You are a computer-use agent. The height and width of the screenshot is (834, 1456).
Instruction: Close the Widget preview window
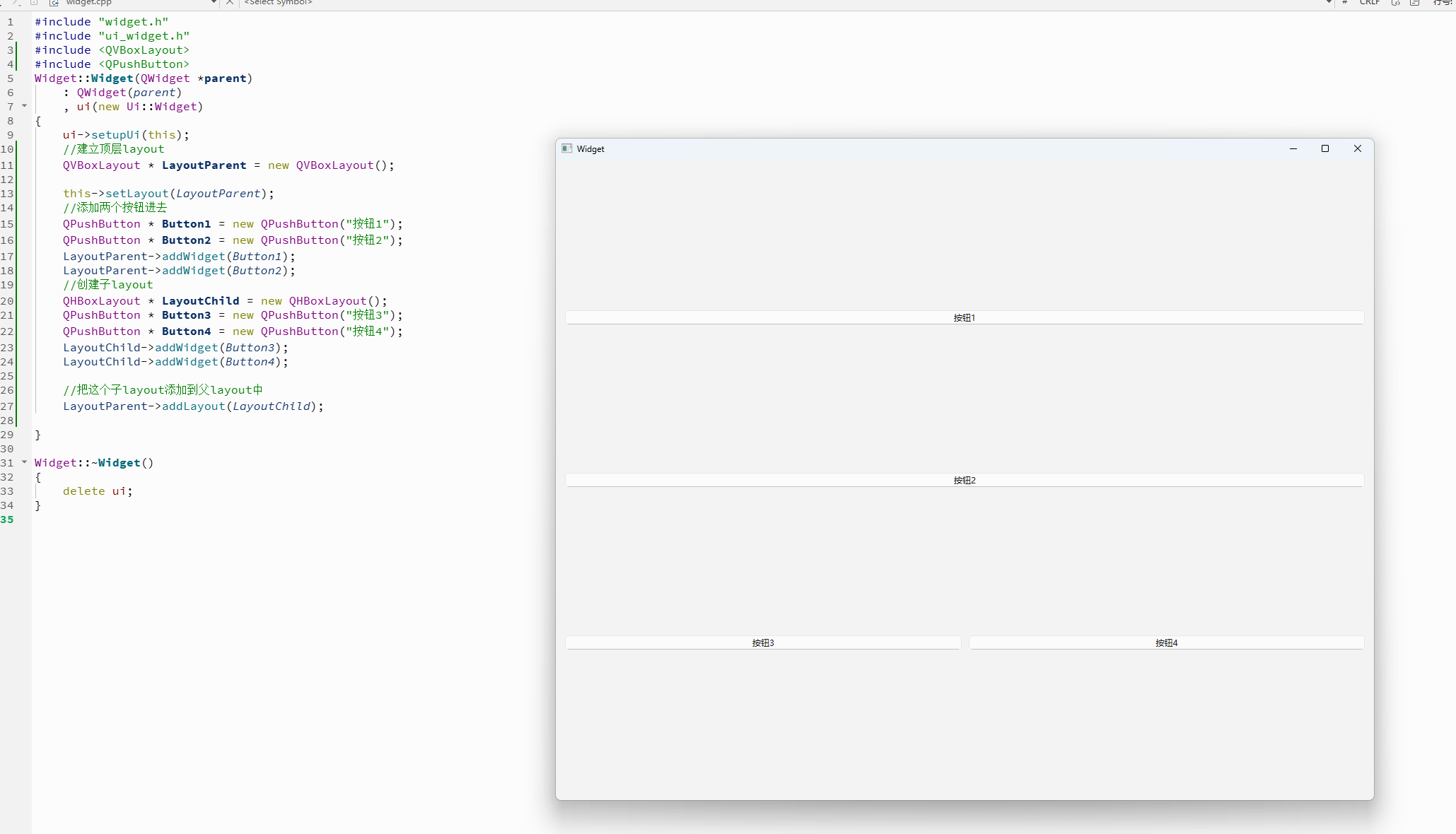pos(1357,149)
